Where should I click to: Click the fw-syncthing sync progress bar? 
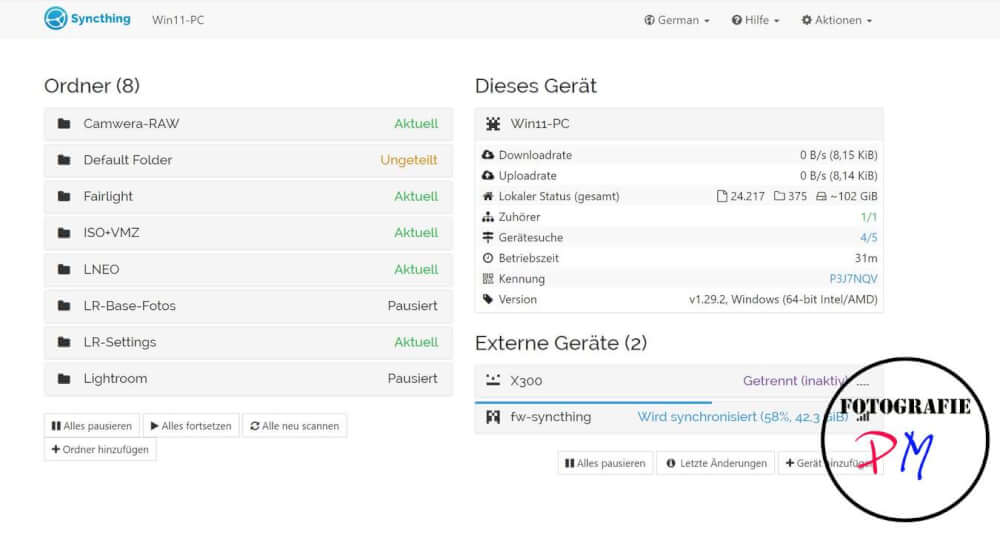[593, 403]
